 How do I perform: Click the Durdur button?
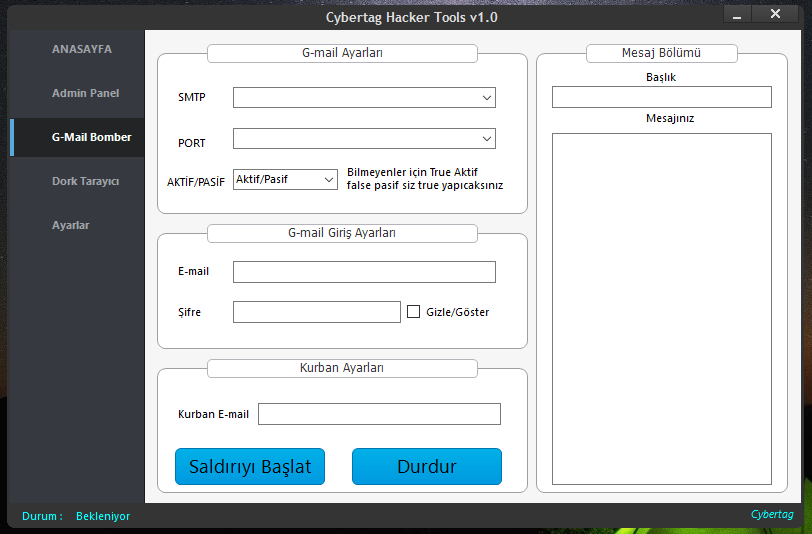click(x=427, y=467)
